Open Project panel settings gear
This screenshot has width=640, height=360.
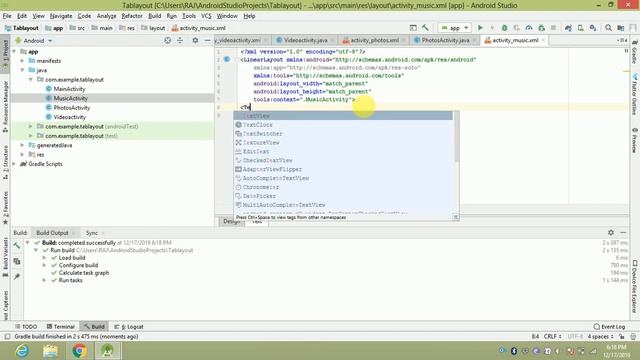(x=195, y=40)
